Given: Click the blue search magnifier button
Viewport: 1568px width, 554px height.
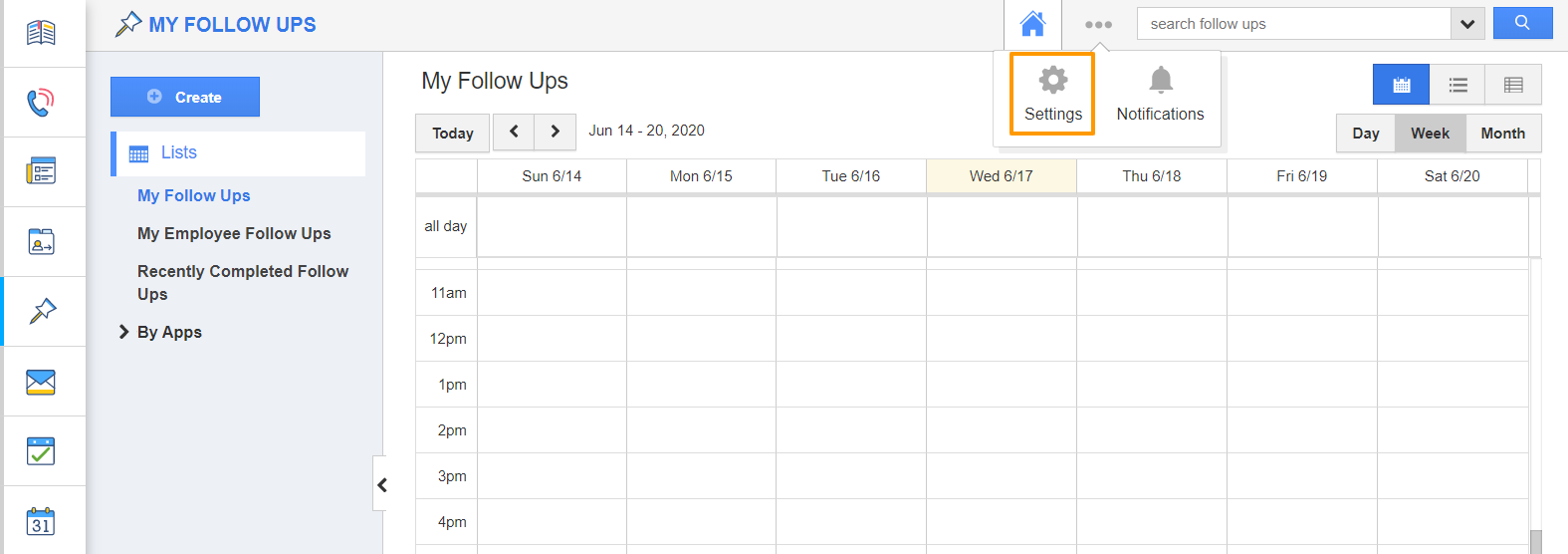Looking at the screenshot, I should click(1522, 23).
